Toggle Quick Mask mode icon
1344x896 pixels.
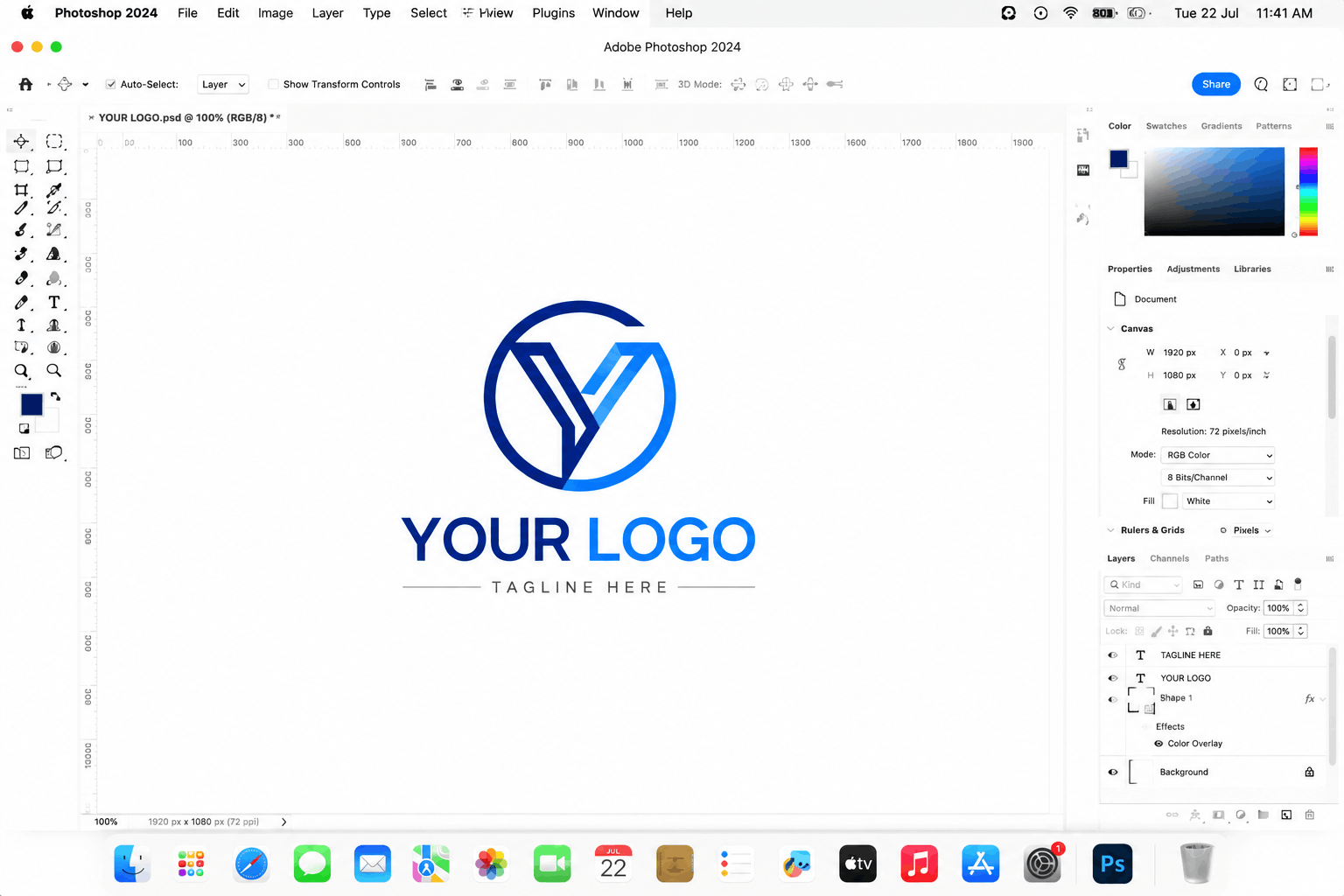[x=22, y=452]
